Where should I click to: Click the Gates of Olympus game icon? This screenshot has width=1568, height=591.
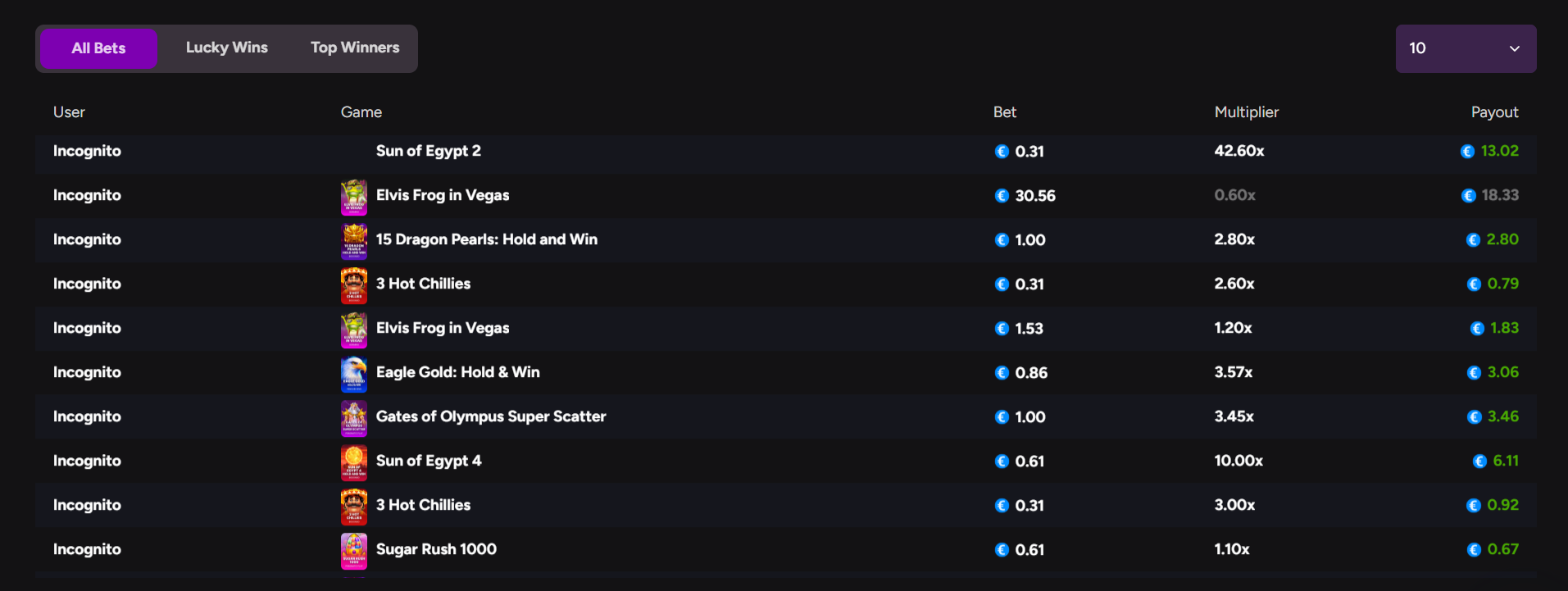[354, 417]
